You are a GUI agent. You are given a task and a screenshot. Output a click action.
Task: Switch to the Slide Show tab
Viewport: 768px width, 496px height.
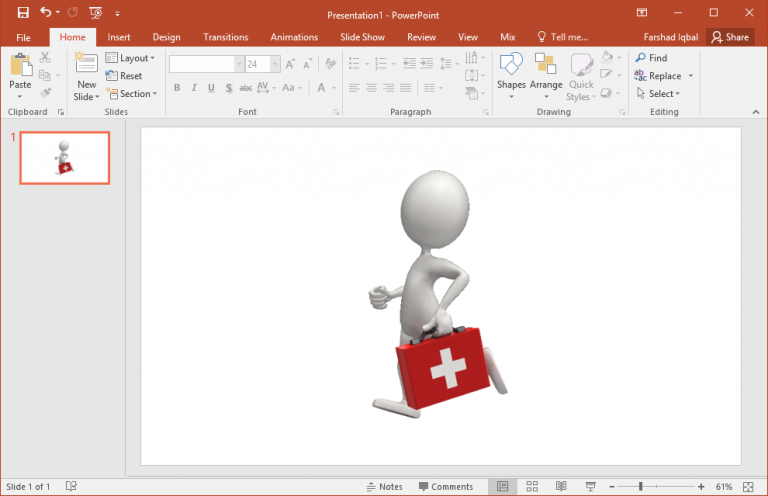coord(362,37)
